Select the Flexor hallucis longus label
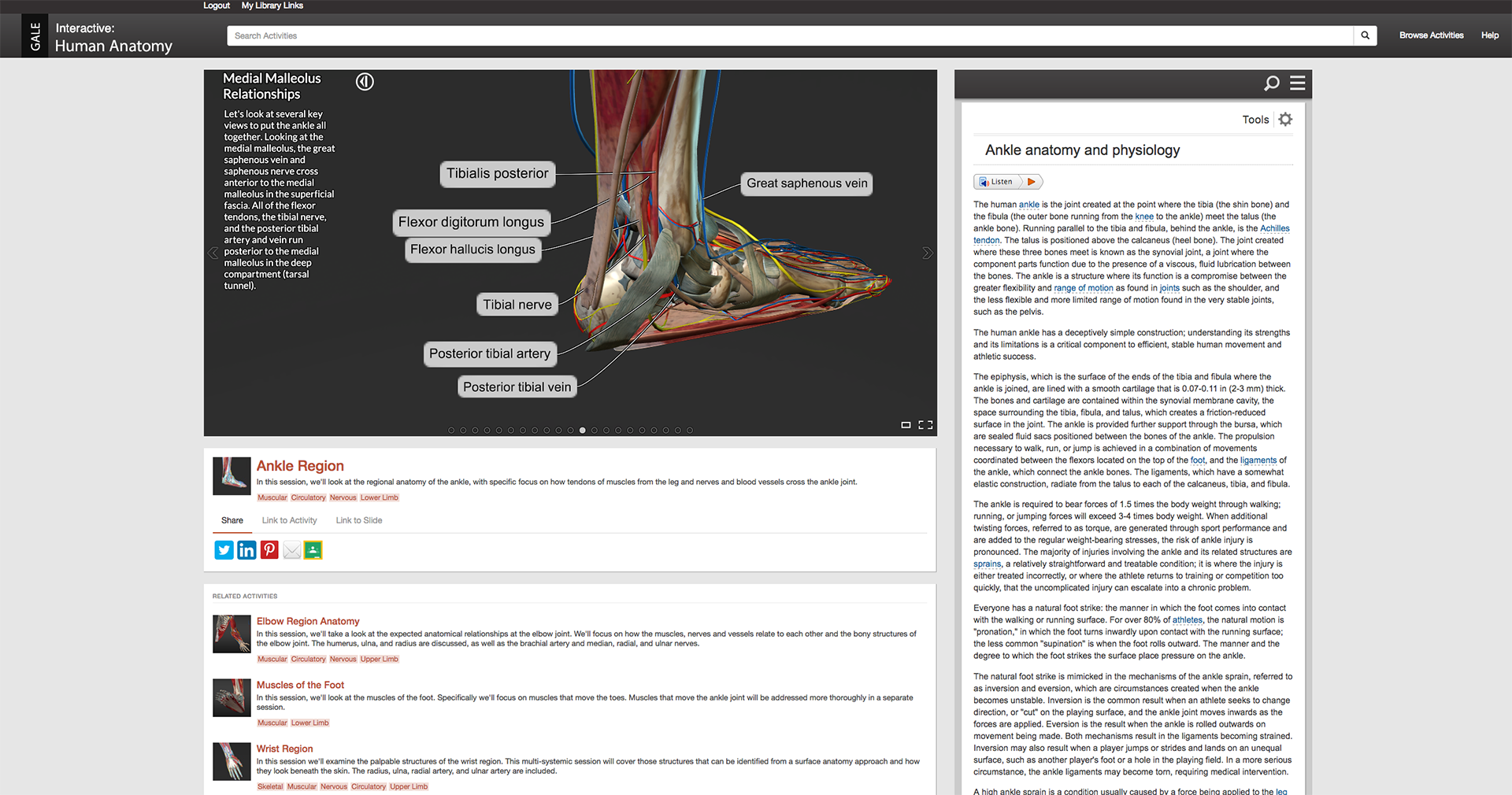This screenshot has width=1512, height=795. tap(472, 250)
